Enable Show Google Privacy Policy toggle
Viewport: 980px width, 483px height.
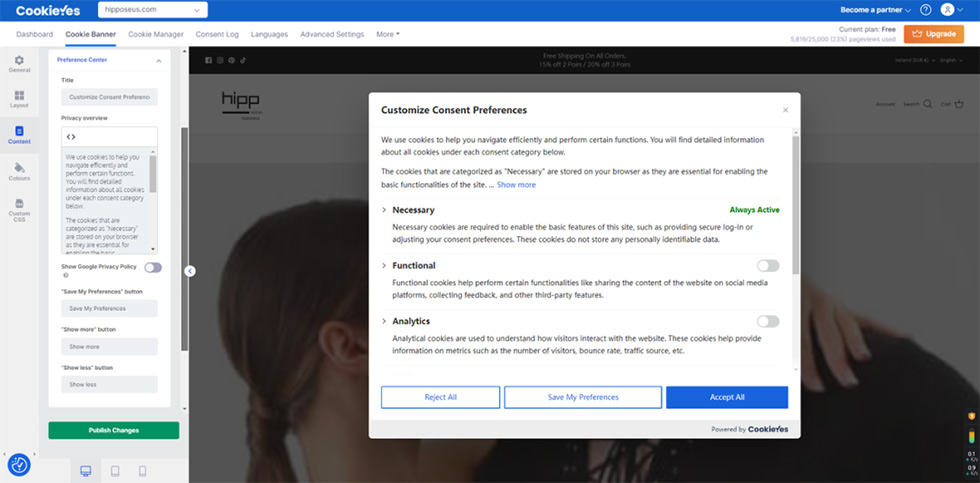tap(152, 267)
